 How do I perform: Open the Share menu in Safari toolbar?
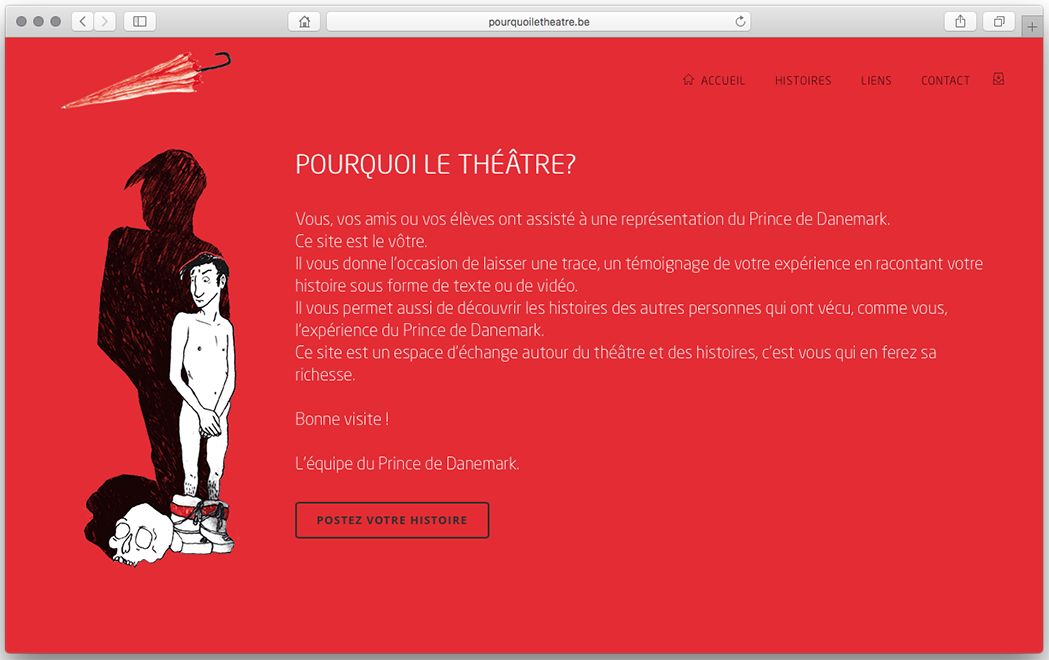click(960, 21)
